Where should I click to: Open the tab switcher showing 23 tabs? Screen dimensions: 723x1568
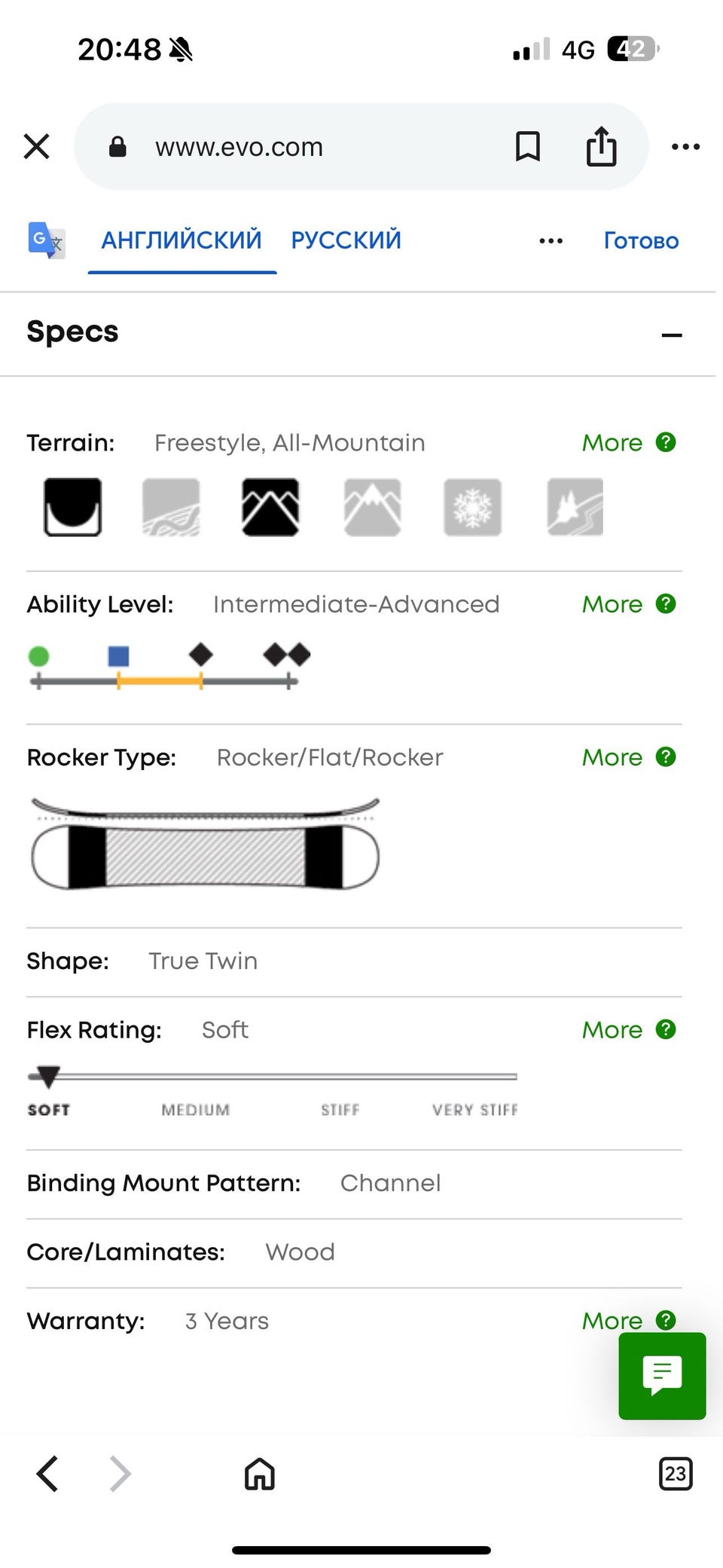tap(675, 1474)
